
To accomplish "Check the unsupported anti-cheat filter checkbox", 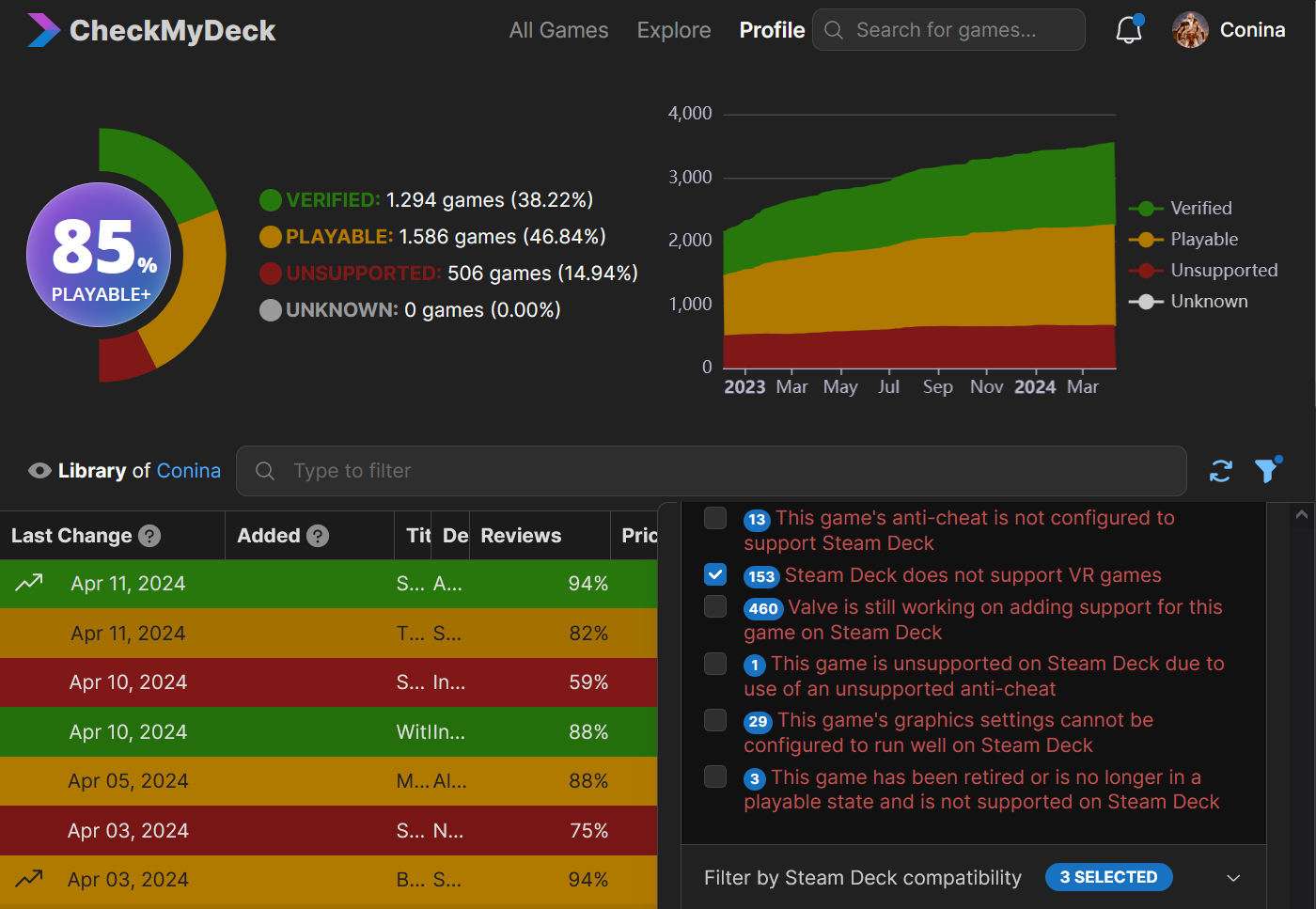I will click(715, 664).
